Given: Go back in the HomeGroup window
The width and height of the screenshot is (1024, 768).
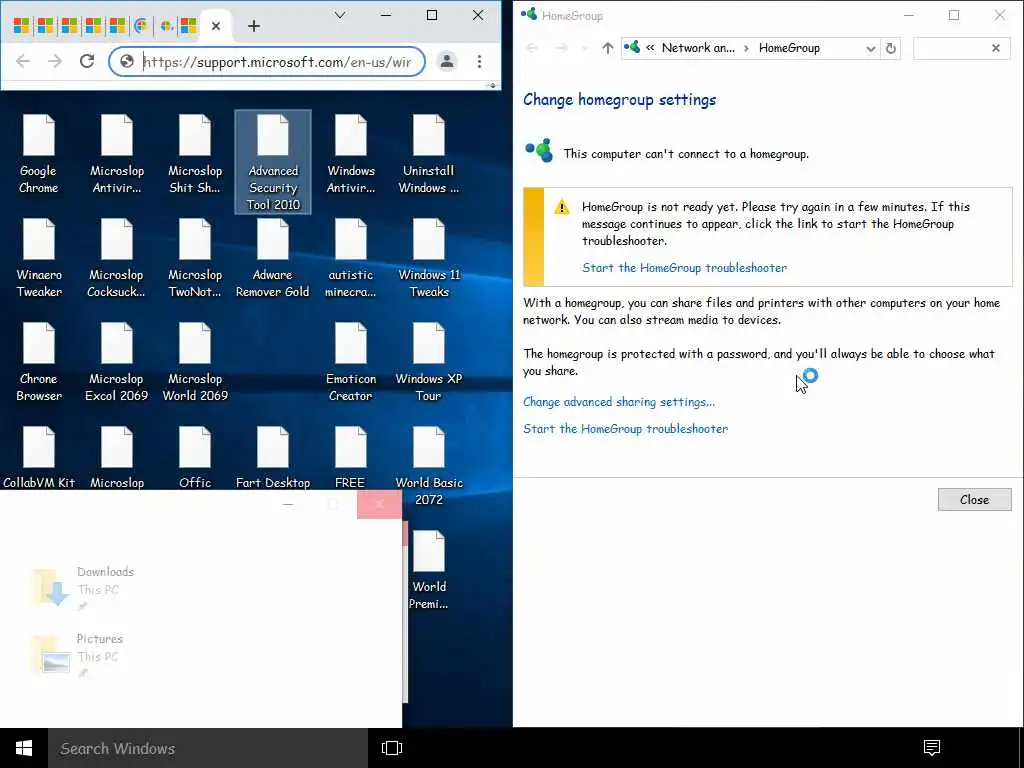Looking at the screenshot, I should [532, 48].
